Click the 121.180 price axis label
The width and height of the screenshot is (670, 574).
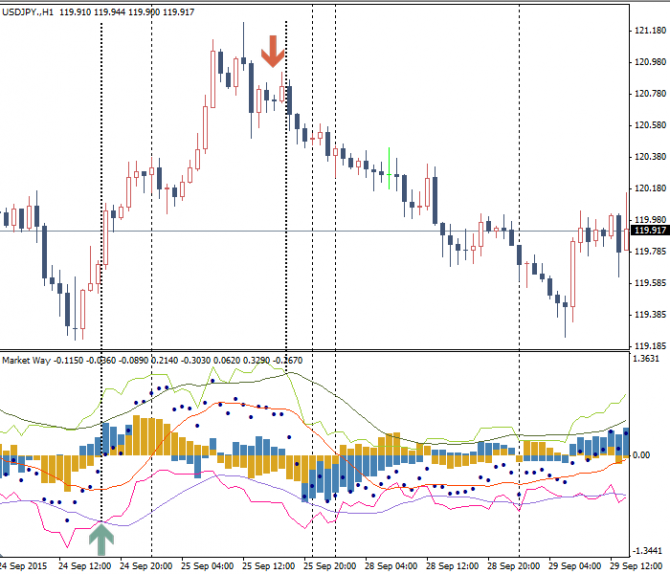point(650,31)
